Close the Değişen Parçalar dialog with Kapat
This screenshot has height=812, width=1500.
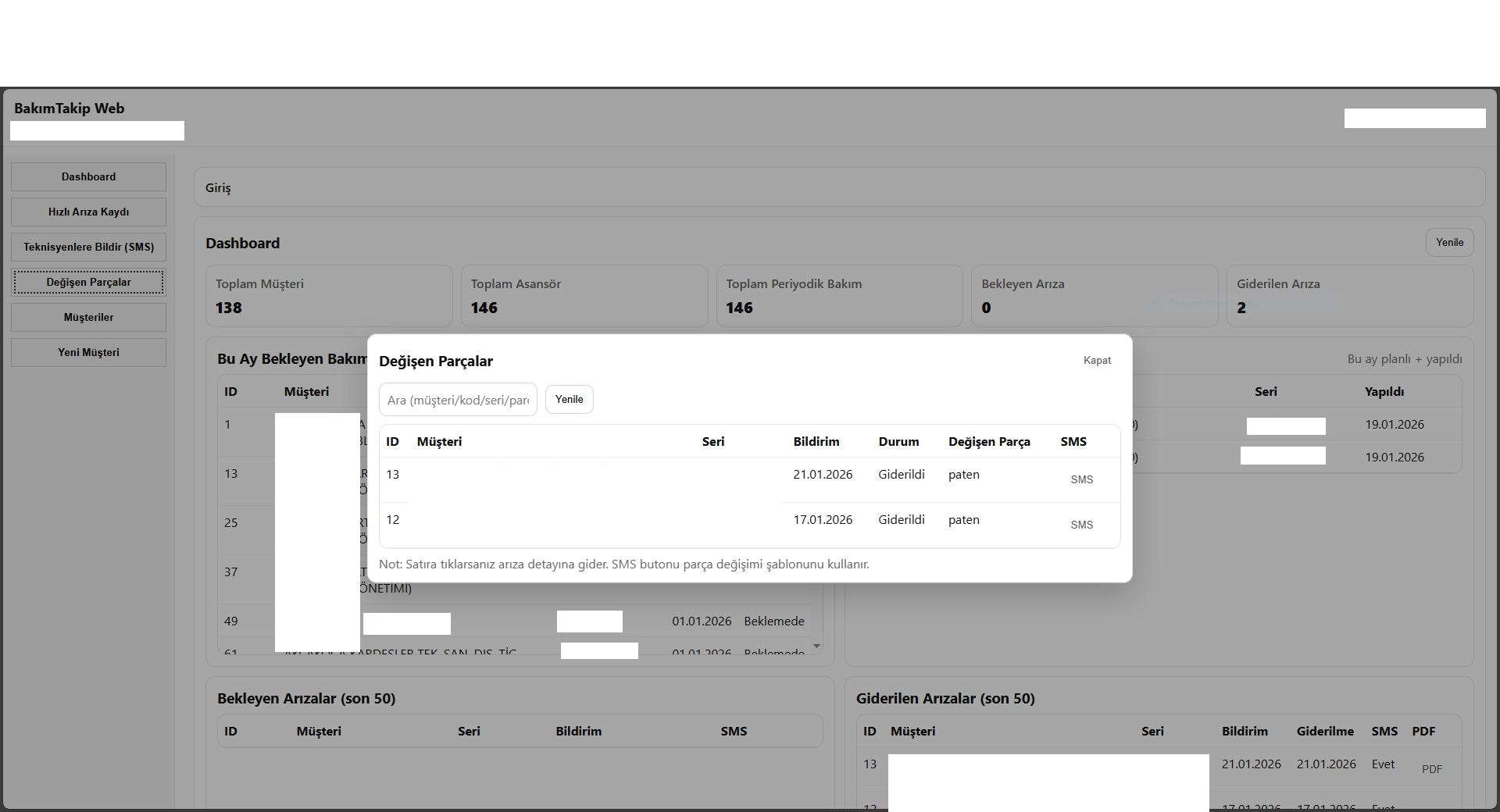(1096, 360)
